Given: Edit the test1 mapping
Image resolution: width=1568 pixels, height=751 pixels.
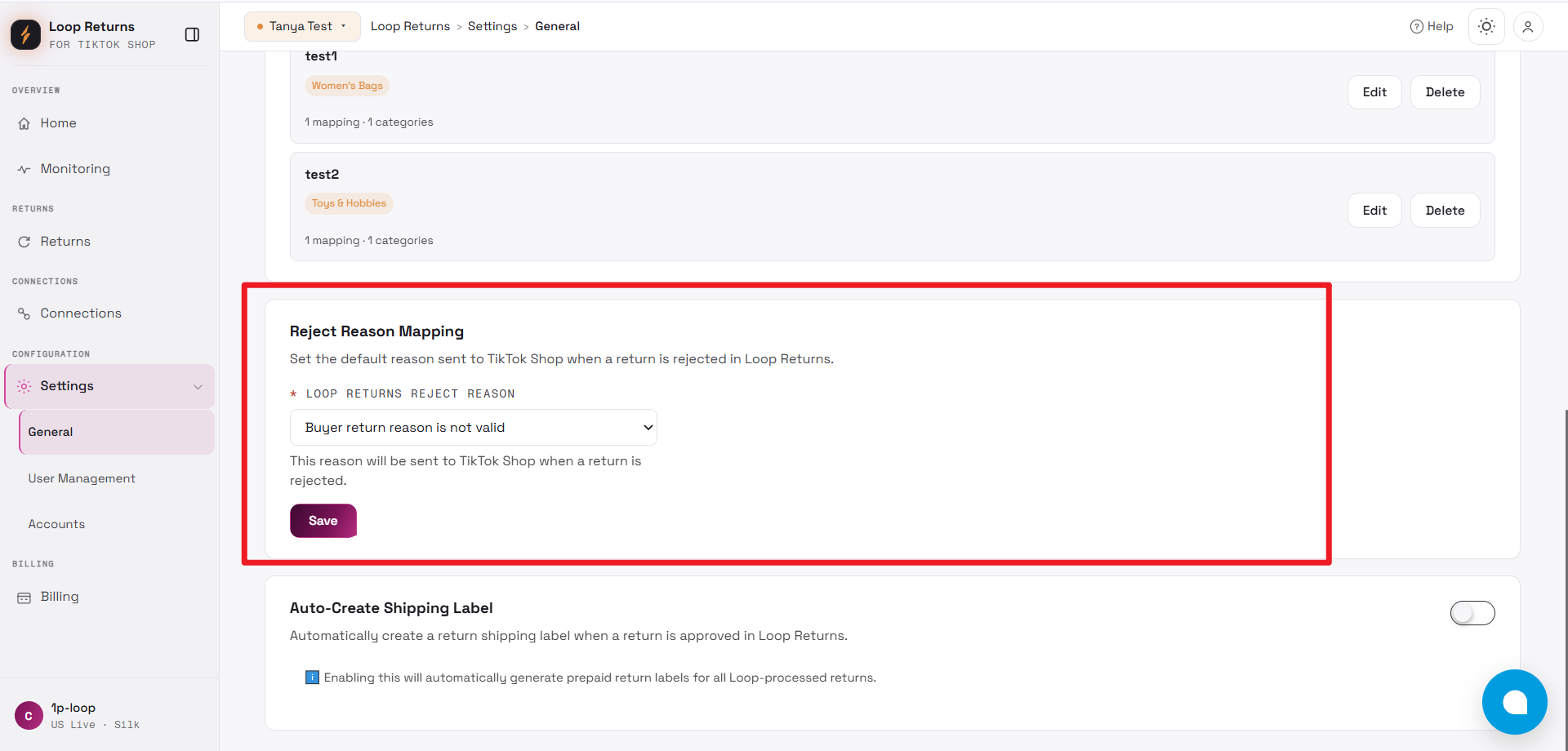Looking at the screenshot, I should pos(1374,92).
